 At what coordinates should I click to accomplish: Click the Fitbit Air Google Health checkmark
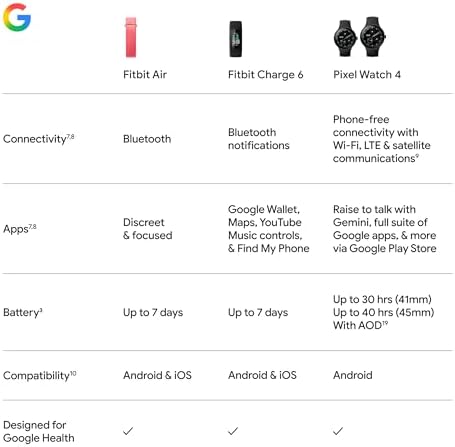click(x=128, y=431)
